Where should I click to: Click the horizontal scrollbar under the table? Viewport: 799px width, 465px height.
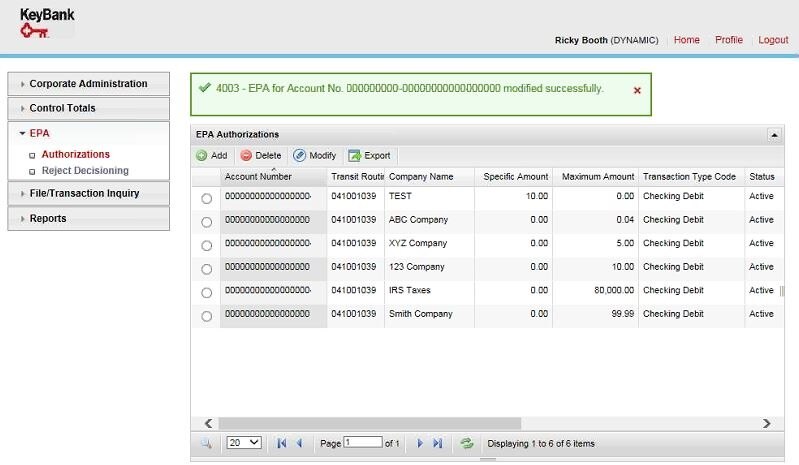pos(370,424)
